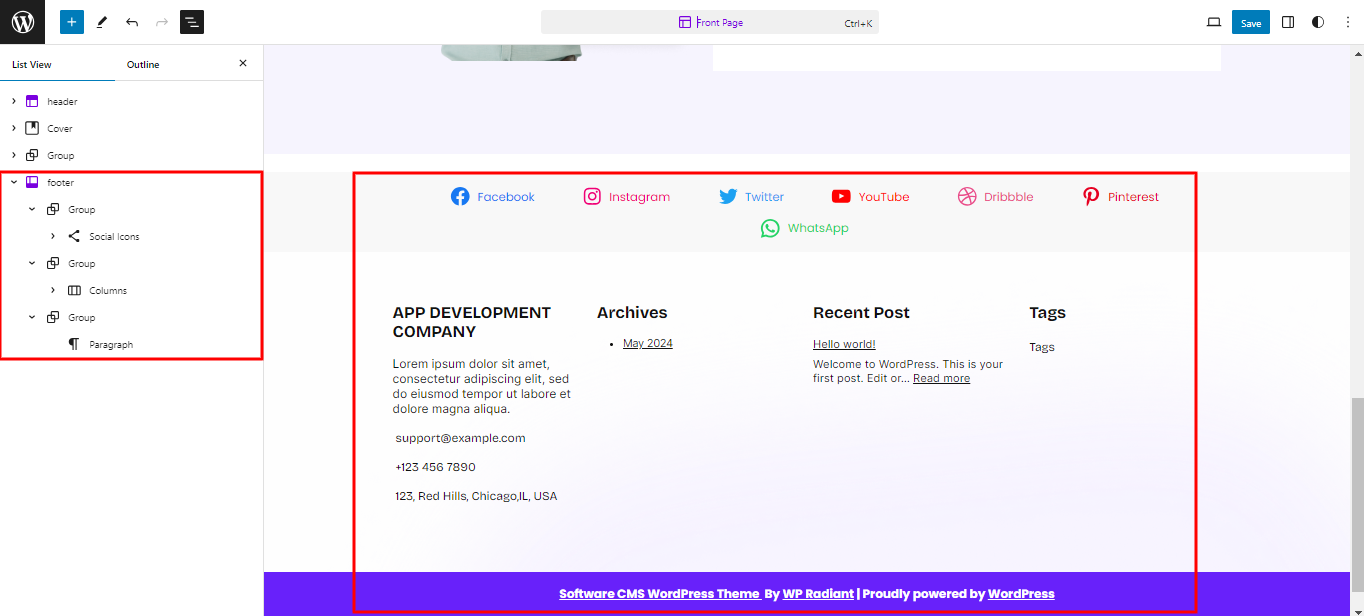Click the Twitter bird icon

pyautogui.click(x=728, y=196)
